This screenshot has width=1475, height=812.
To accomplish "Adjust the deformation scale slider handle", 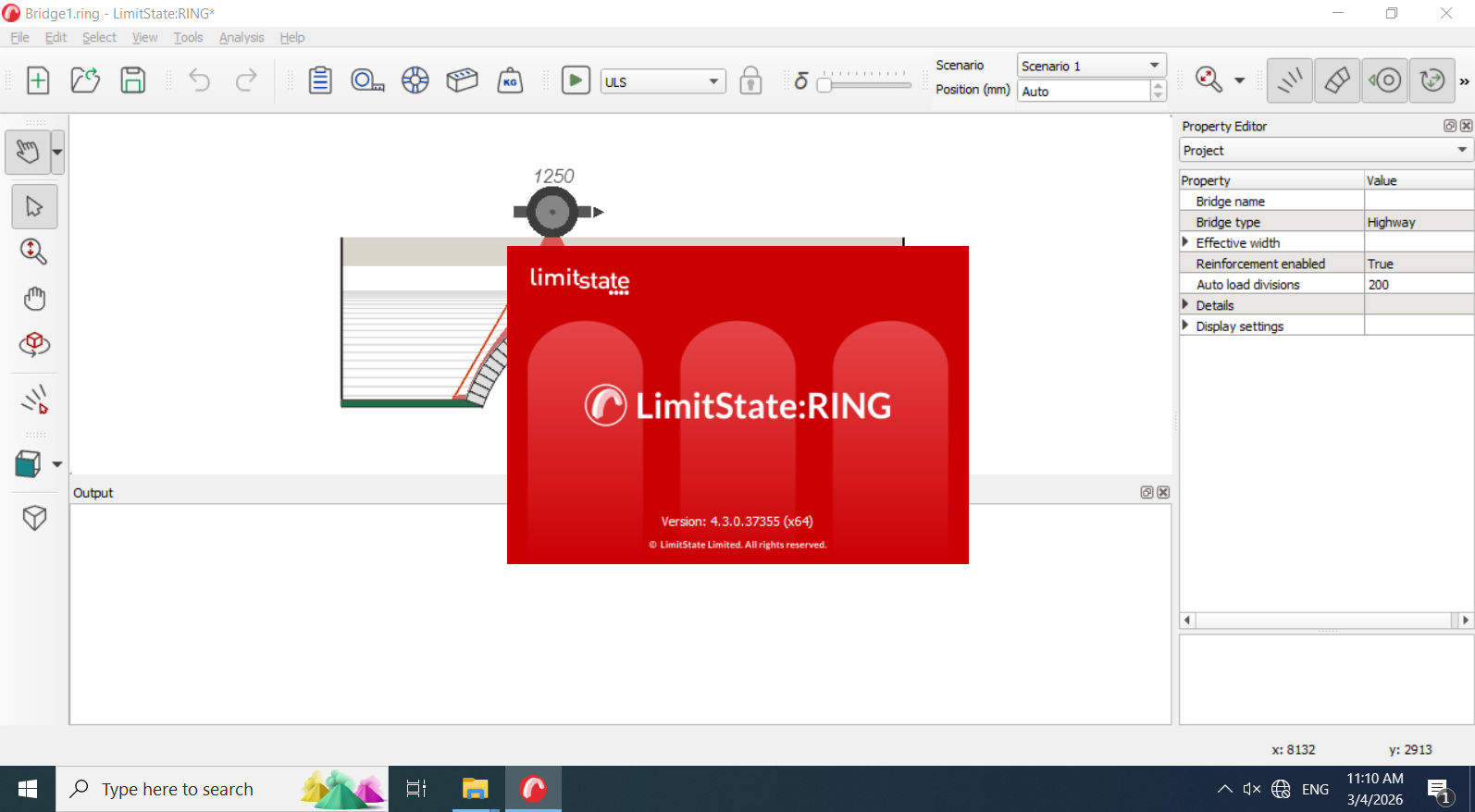I will pos(824,85).
